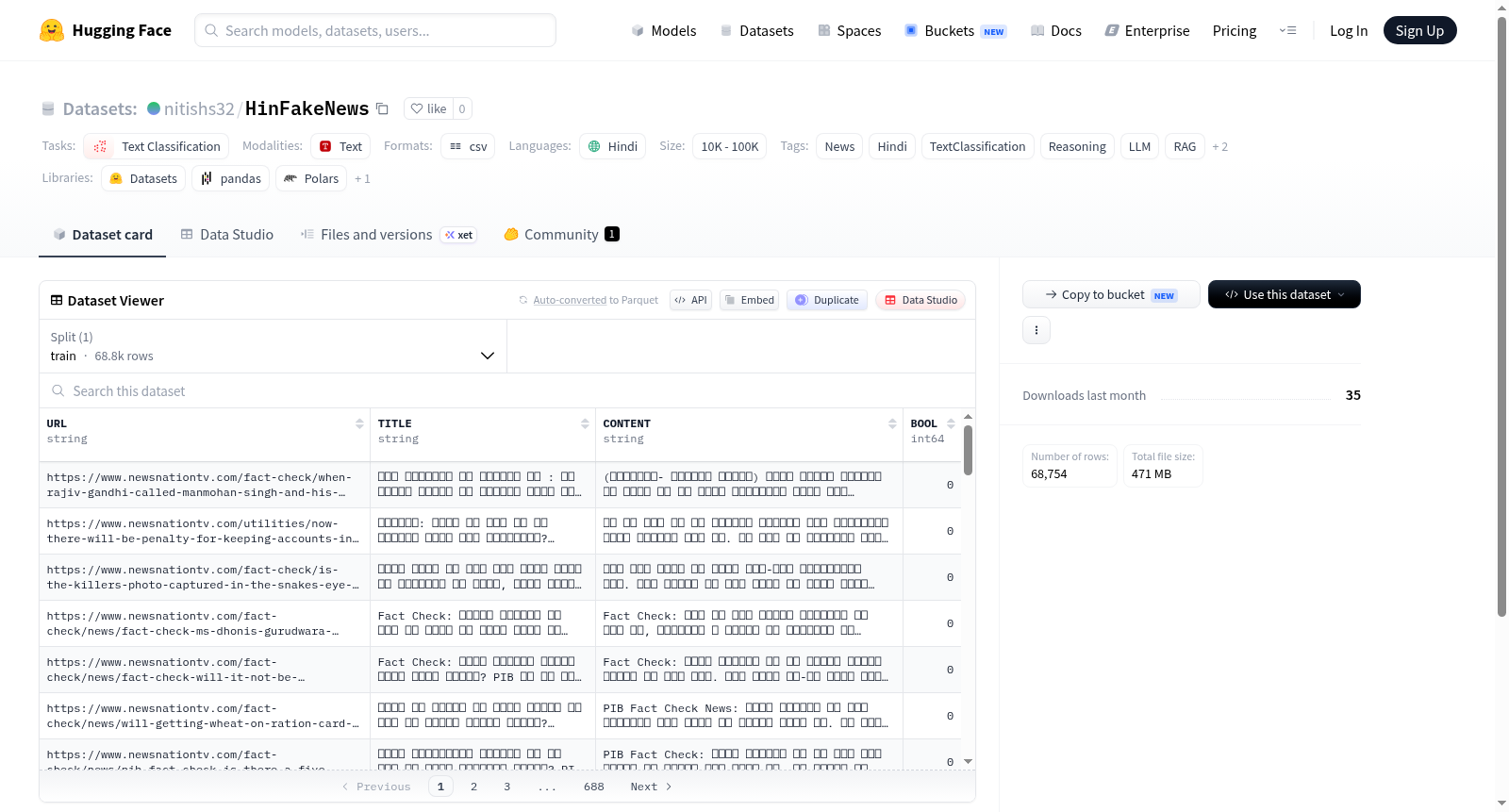Click Copy to bucket button
This screenshot has height=812, width=1509.
tap(1111, 294)
